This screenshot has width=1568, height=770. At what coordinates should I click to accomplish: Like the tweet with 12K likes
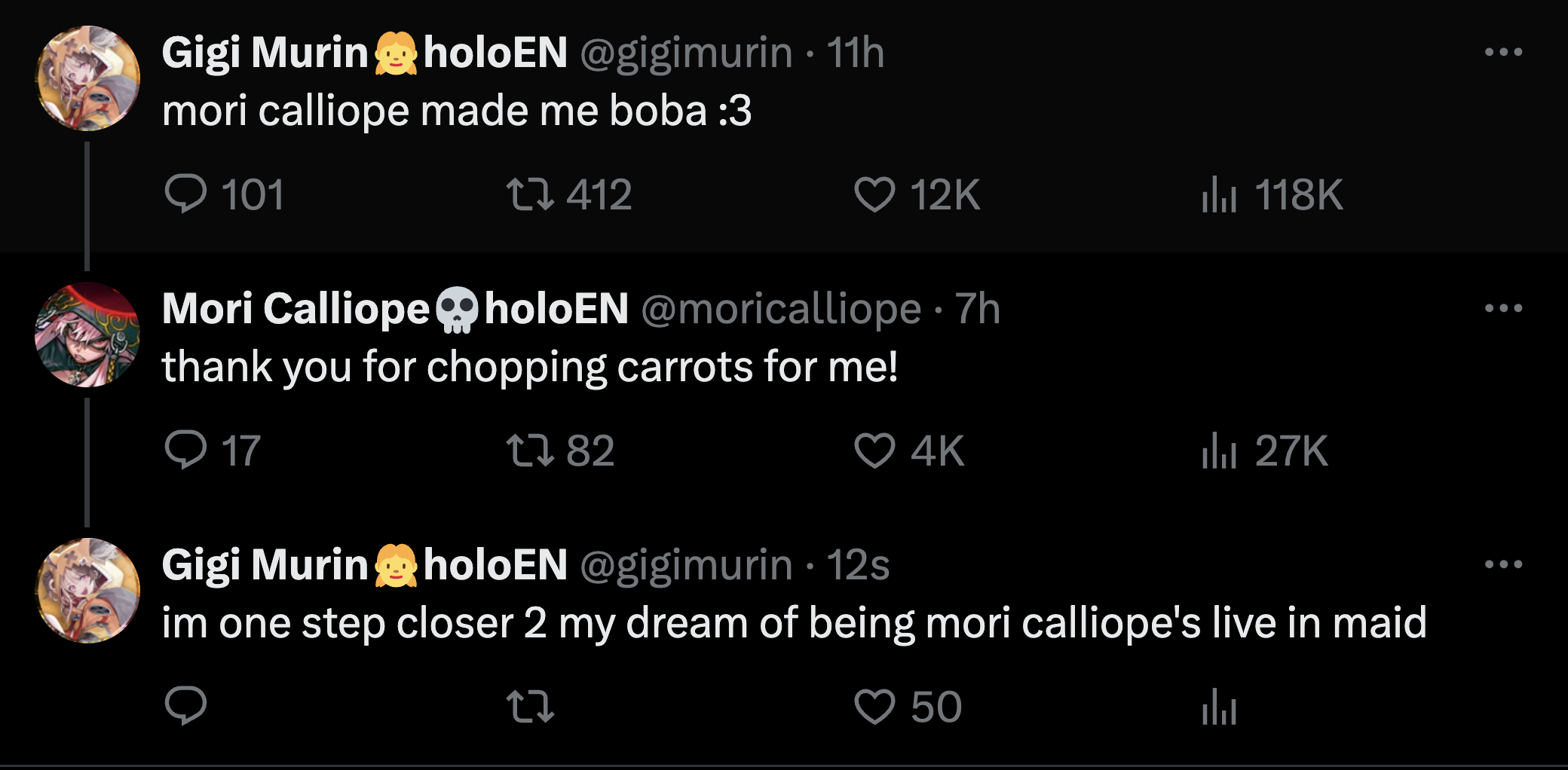(874, 194)
